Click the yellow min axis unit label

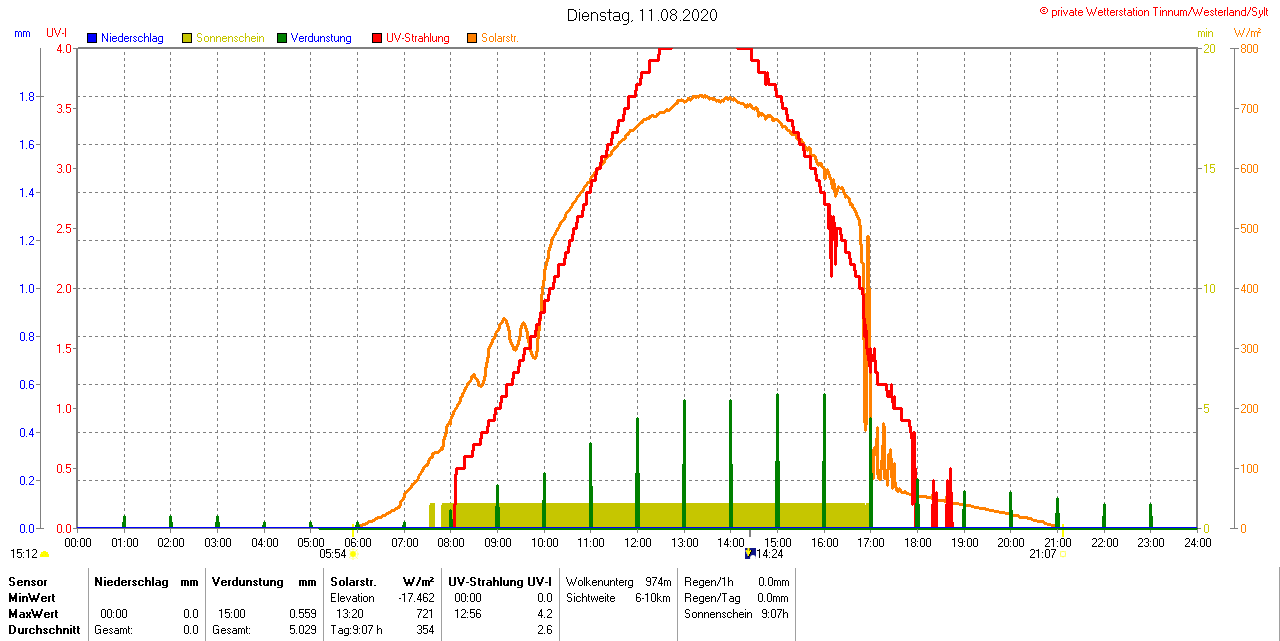(x=1206, y=33)
